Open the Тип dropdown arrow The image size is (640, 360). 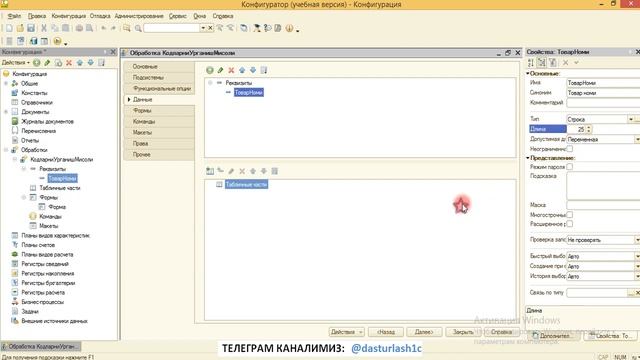pyautogui.click(x=631, y=119)
